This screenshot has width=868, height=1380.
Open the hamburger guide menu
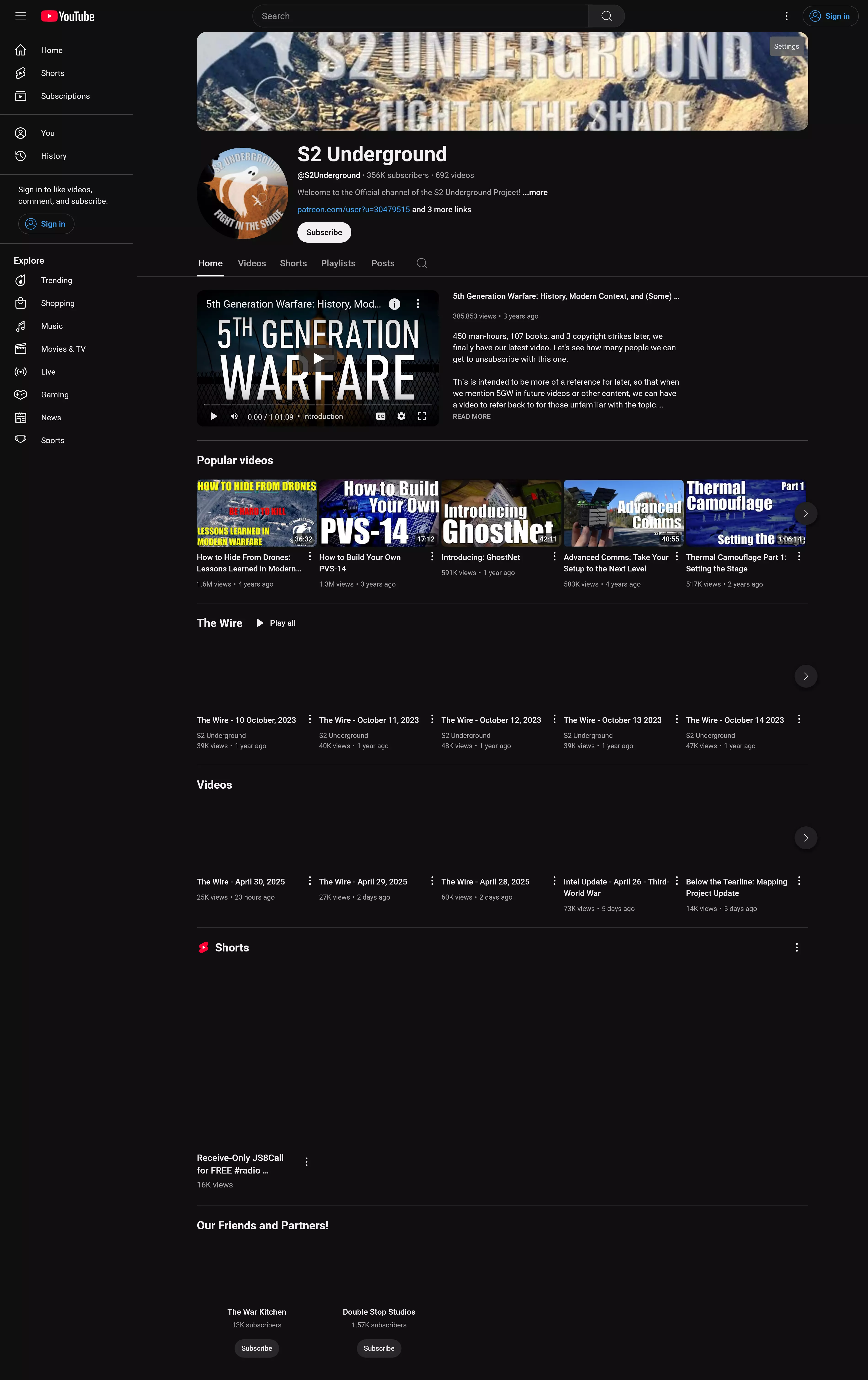[x=21, y=16]
